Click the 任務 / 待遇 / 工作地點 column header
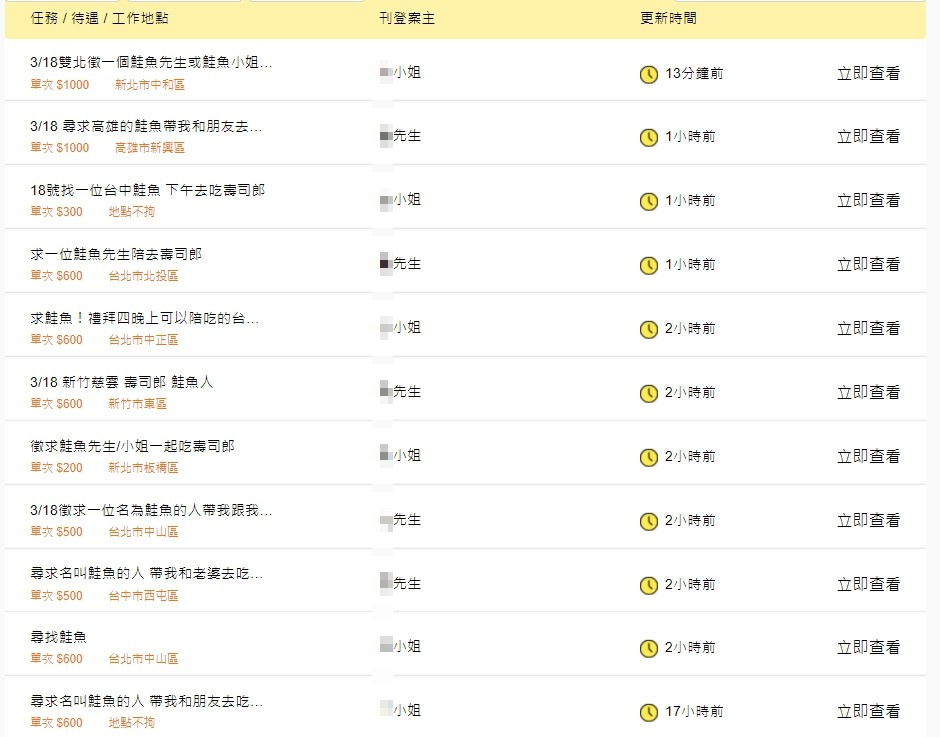 point(100,19)
